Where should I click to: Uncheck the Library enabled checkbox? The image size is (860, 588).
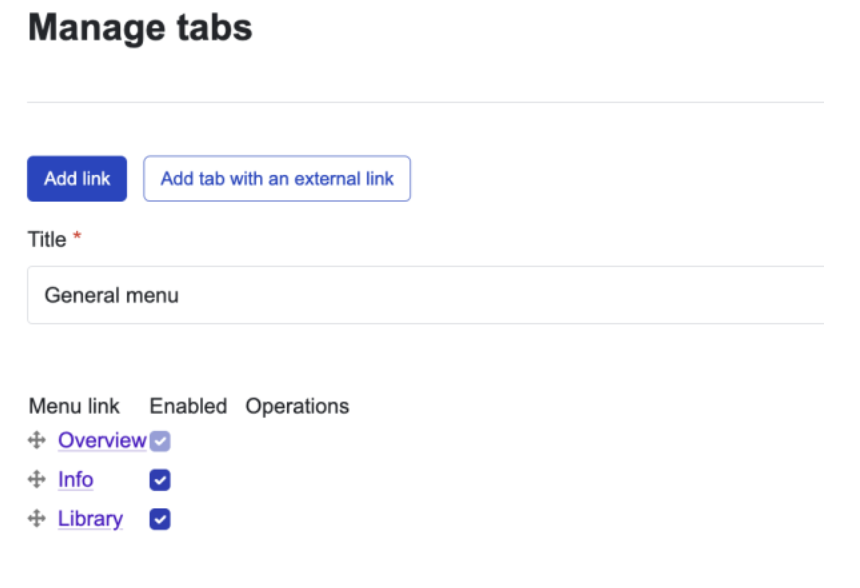[x=160, y=519]
